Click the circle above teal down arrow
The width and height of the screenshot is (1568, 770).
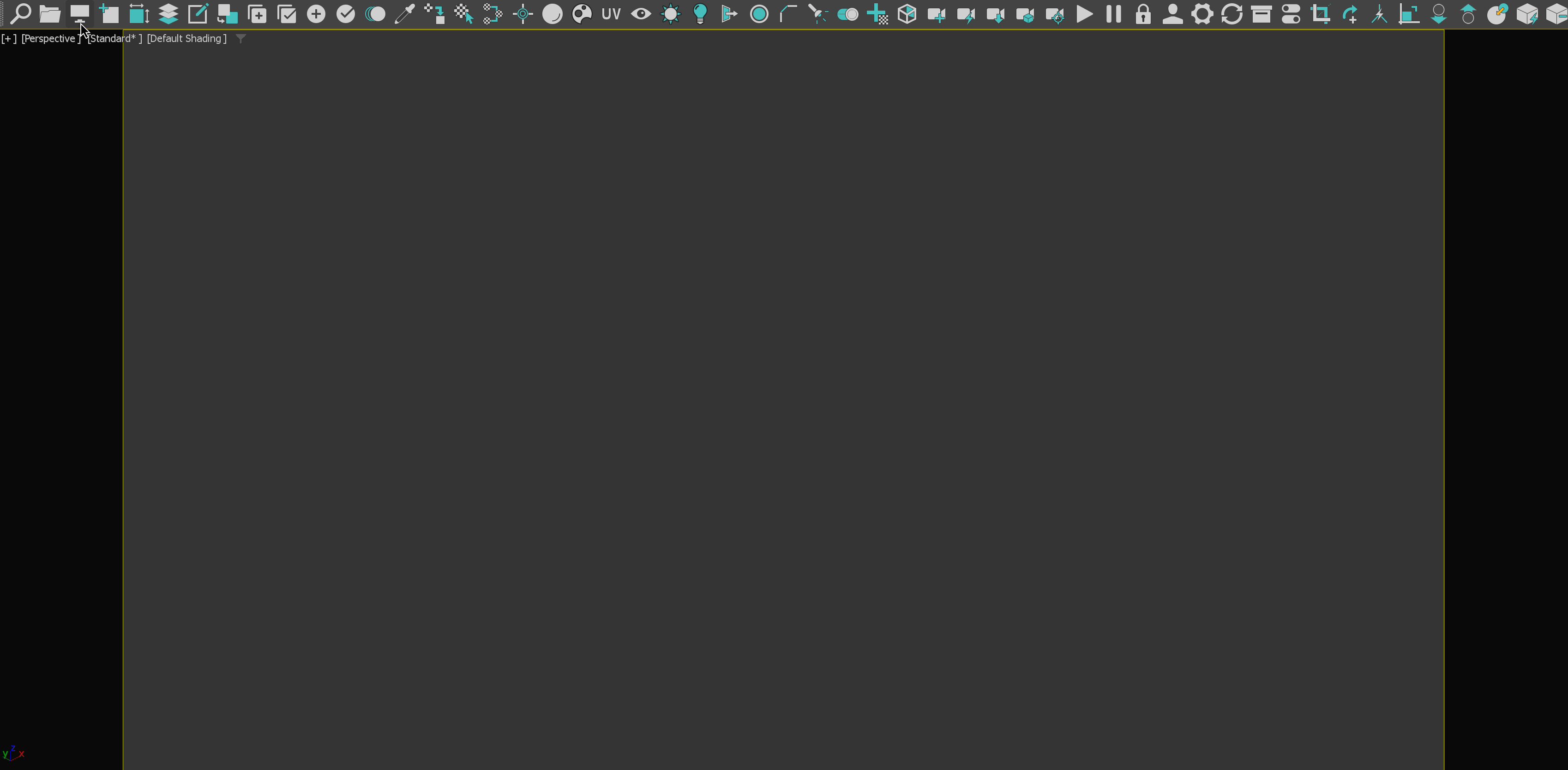pos(1438,13)
